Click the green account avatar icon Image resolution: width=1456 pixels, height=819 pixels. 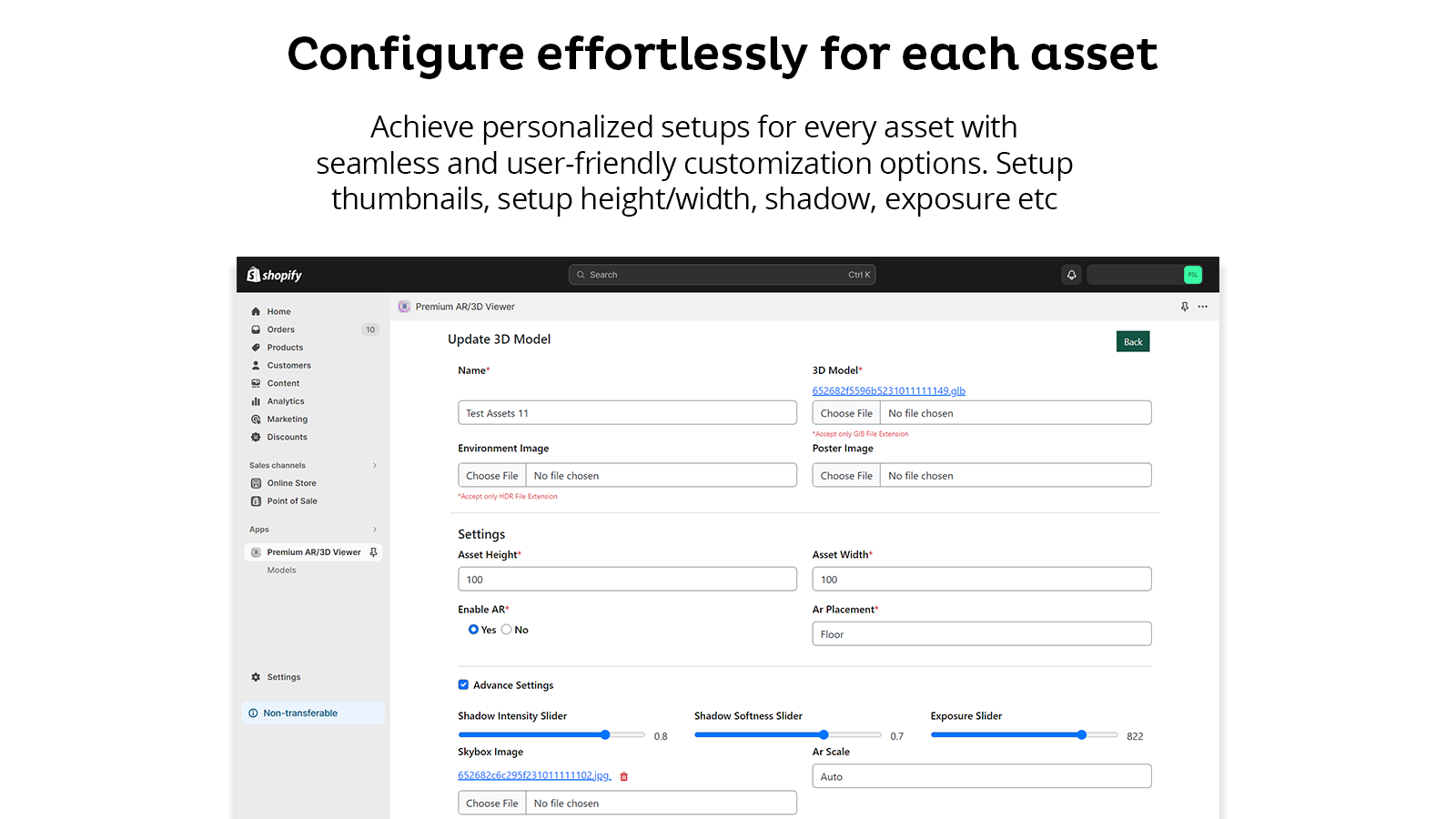(x=1192, y=275)
